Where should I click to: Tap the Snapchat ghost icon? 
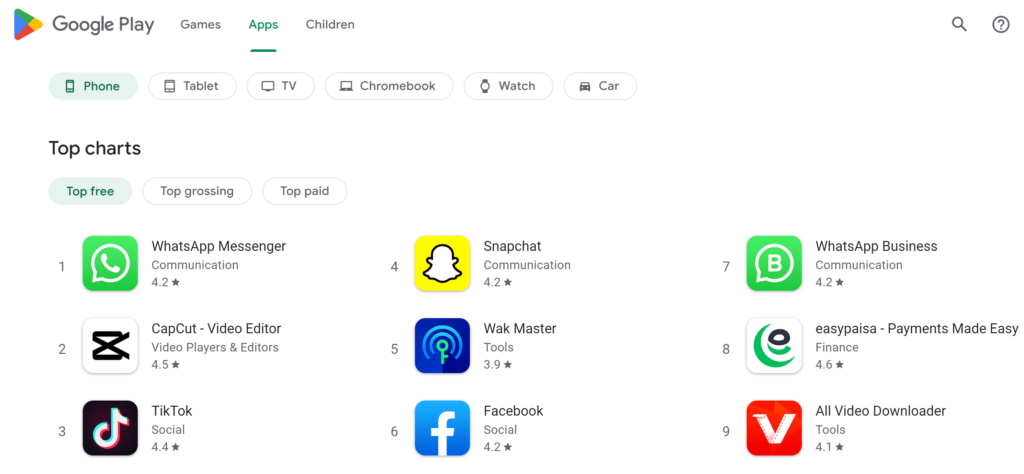(x=442, y=264)
